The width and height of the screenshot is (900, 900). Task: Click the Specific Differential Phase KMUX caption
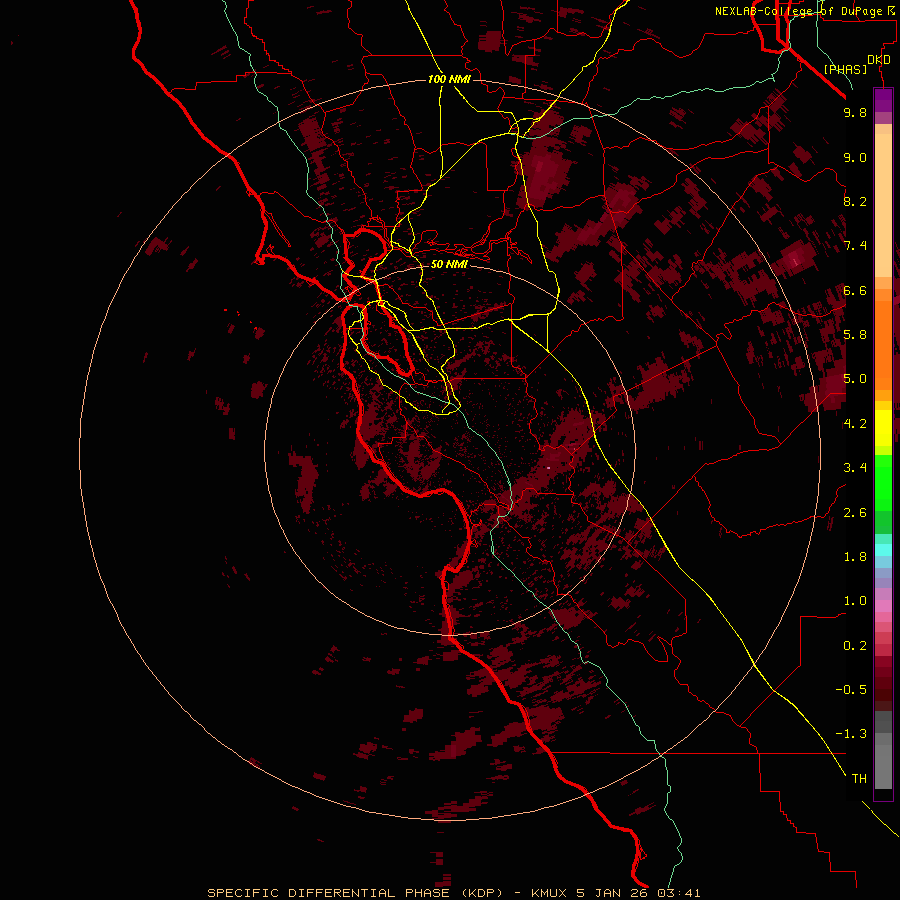click(x=453, y=893)
